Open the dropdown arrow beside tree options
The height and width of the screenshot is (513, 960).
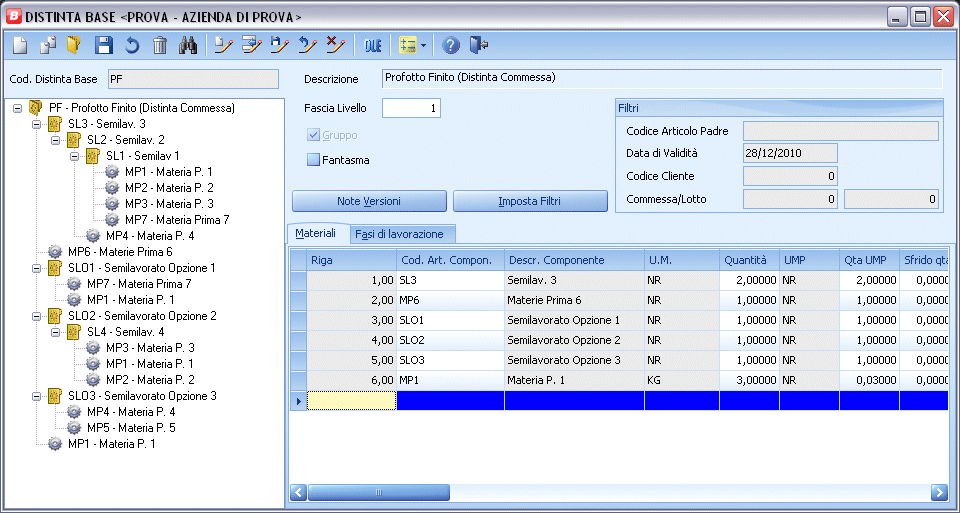pyautogui.click(x=423, y=45)
